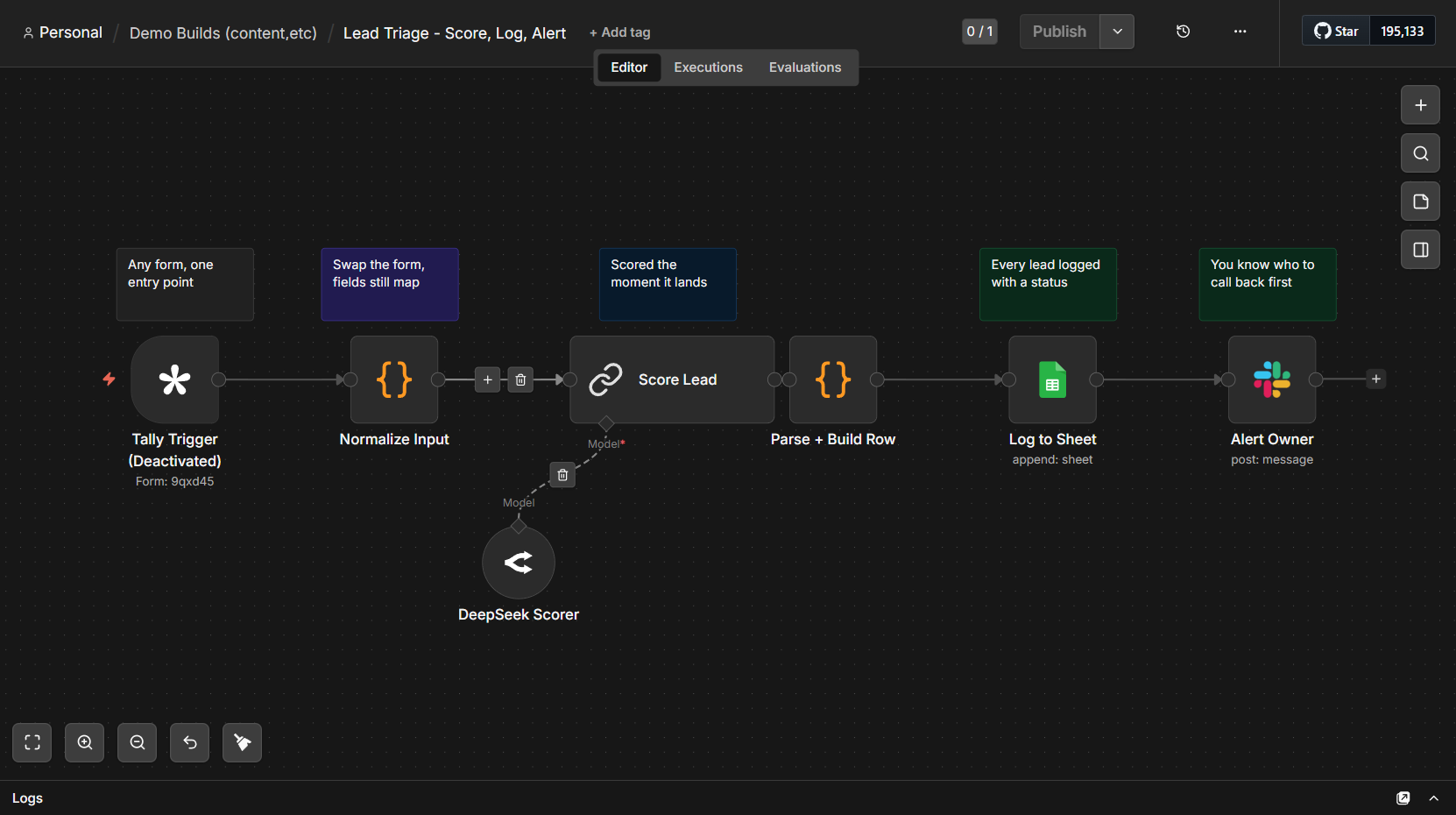
Task: Click the zoom in magnifier icon
Action: click(85, 742)
